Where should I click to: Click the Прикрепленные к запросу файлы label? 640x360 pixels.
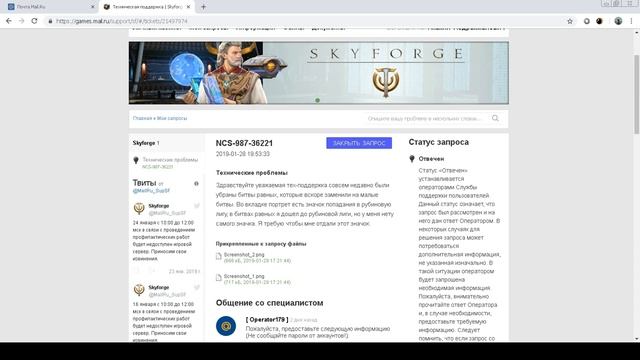[261, 244]
